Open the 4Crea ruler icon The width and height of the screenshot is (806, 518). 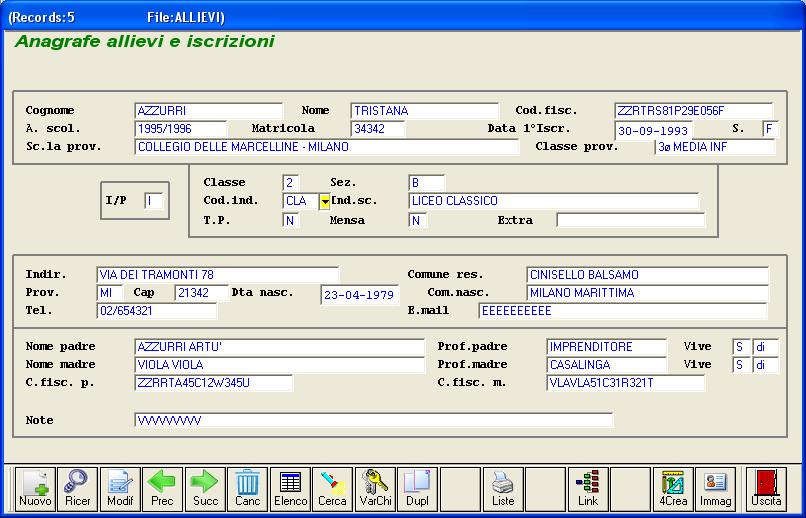673,489
